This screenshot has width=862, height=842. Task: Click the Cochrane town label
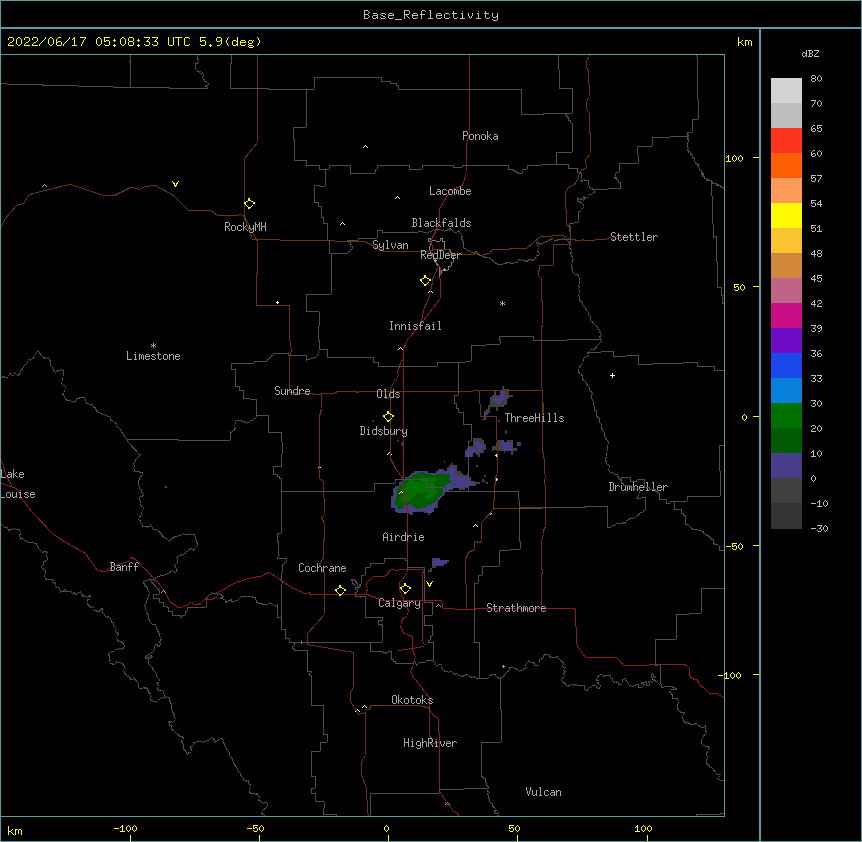coord(322,568)
